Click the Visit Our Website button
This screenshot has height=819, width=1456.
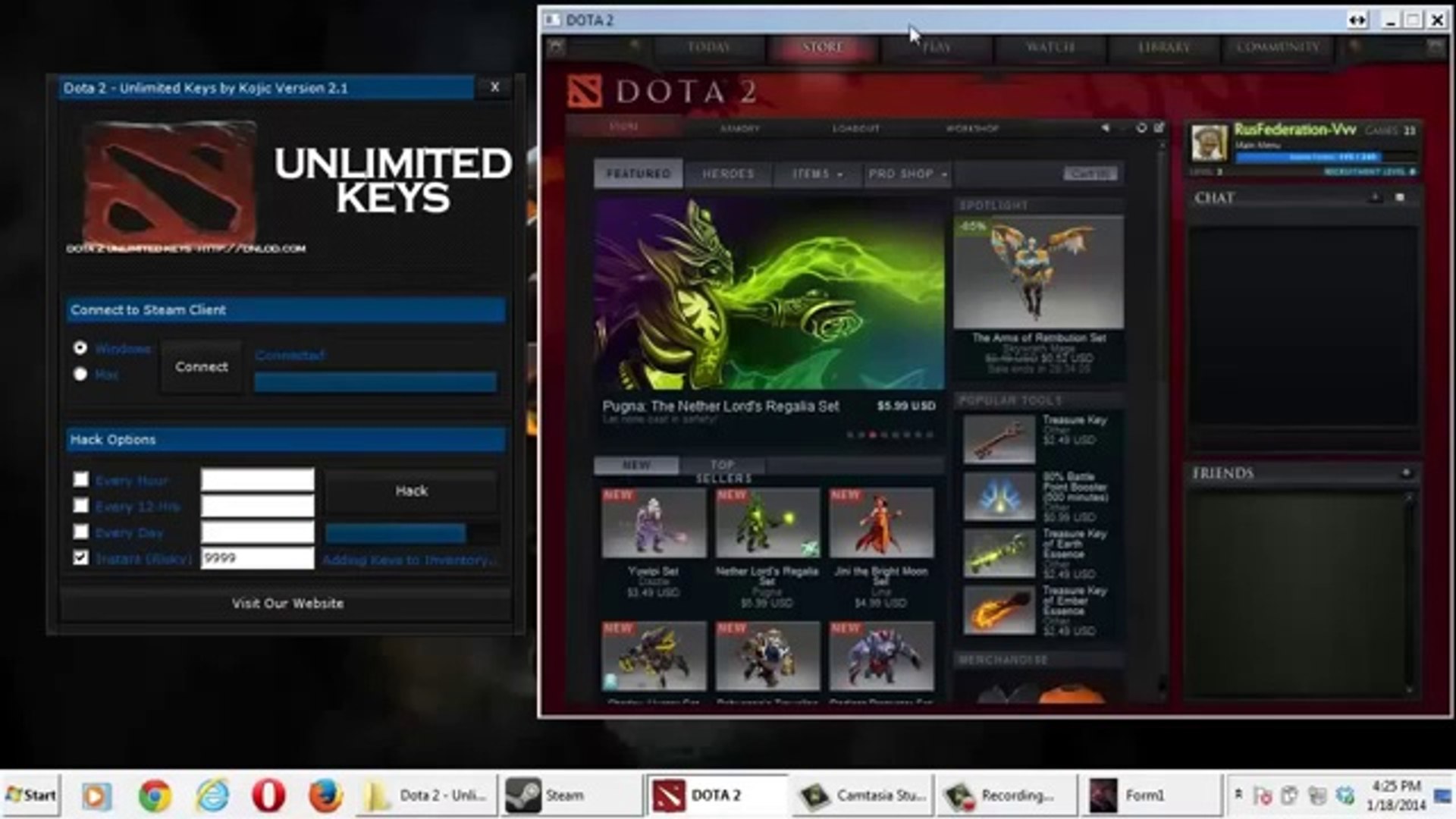[x=287, y=604]
